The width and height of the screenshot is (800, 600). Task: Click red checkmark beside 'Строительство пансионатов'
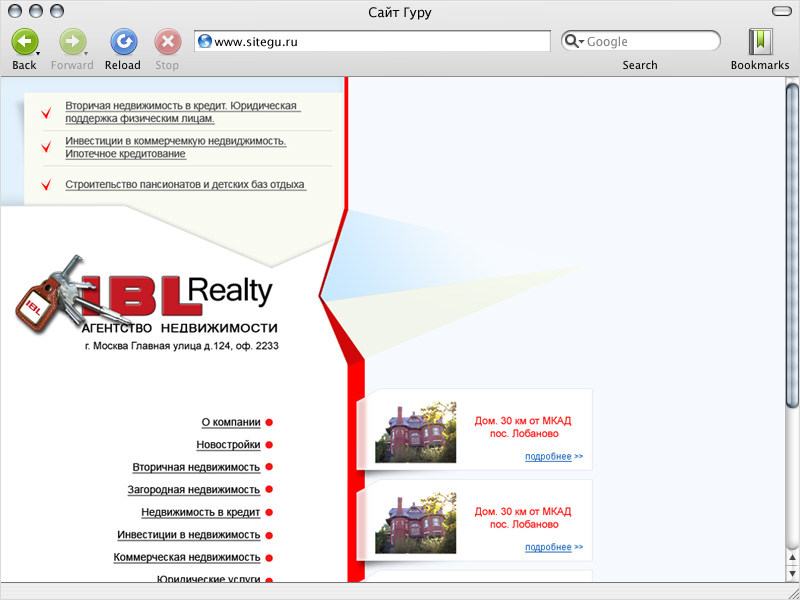coord(46,184)
